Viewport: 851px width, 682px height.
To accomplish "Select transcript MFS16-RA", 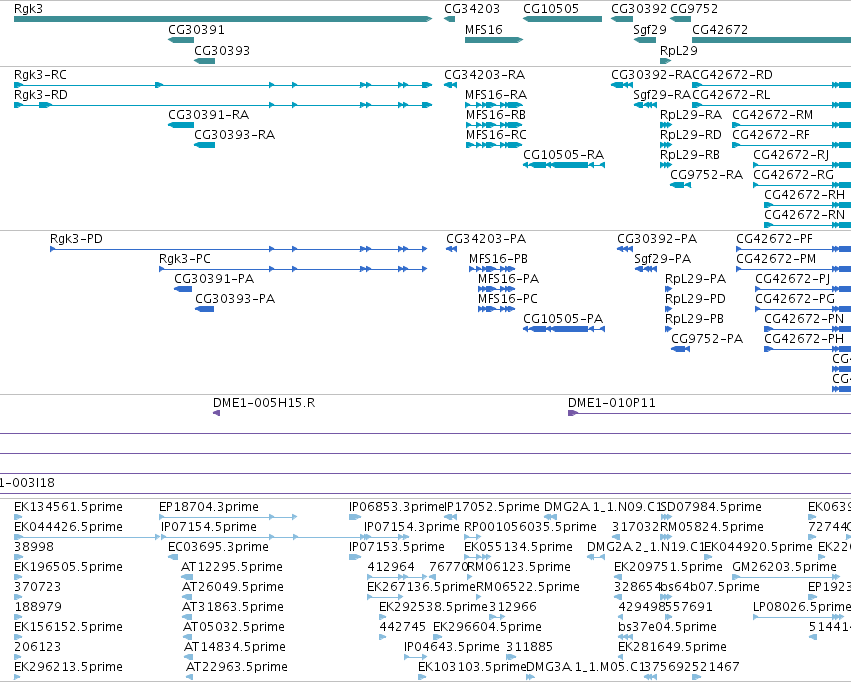I will [x=494, y=105].
